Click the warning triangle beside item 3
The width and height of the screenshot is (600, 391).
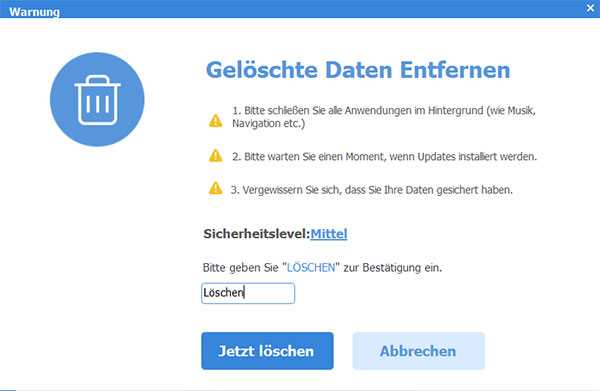tap(215, 188)
